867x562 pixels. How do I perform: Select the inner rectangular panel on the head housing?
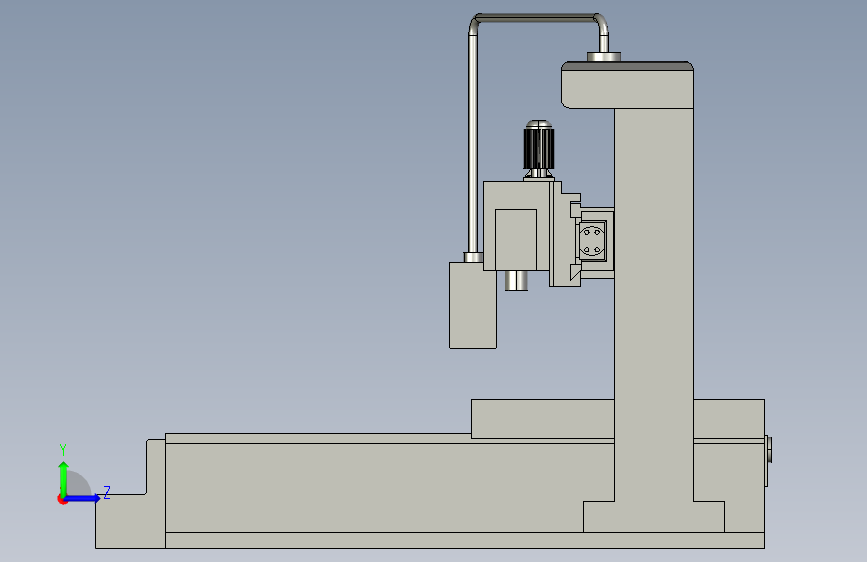(516, 240)
